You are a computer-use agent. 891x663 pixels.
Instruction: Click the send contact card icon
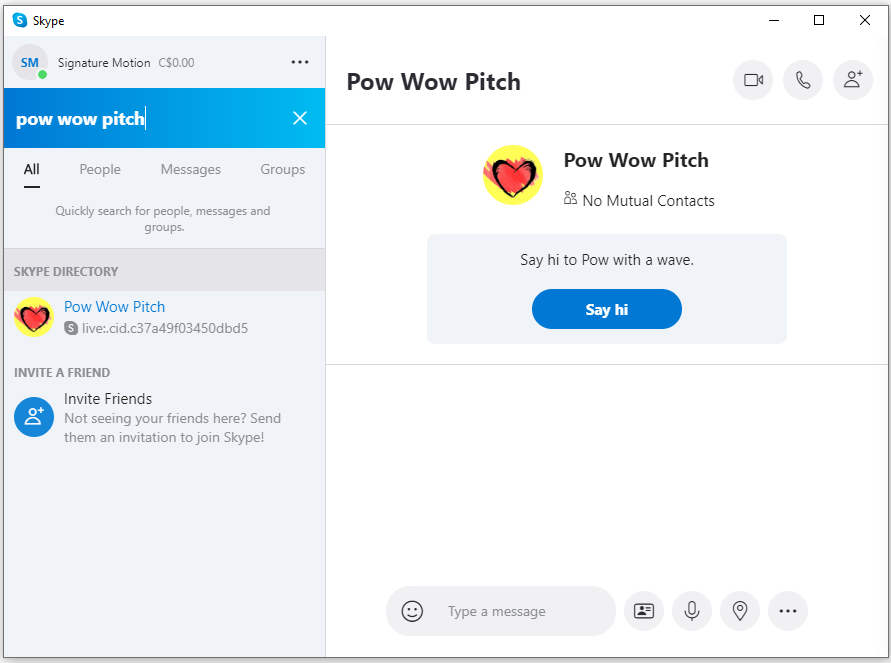coord(644,611)
